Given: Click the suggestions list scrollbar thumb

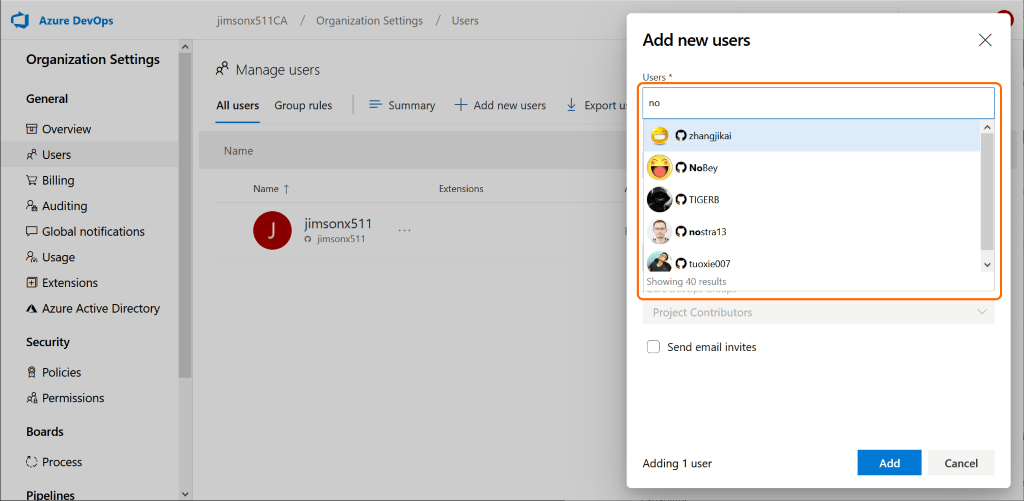Looking at the screenshot, I should point(987,191).
